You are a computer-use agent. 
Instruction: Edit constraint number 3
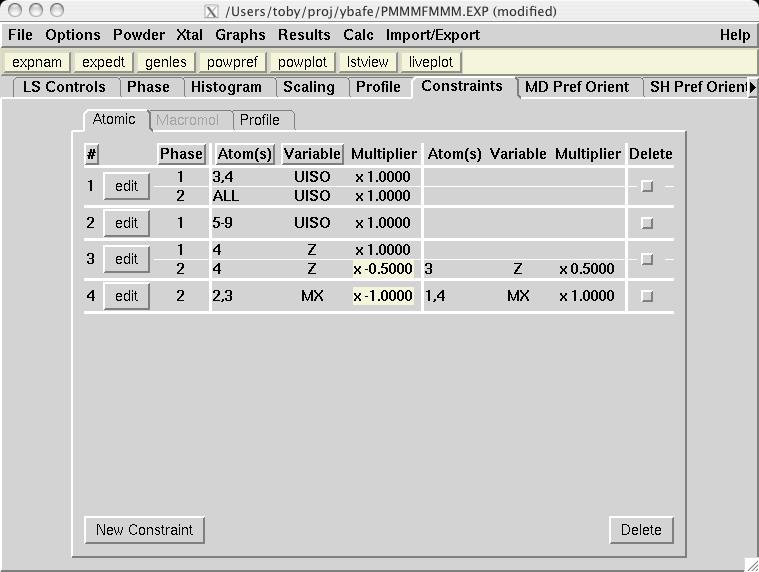[x=126, y=259]
